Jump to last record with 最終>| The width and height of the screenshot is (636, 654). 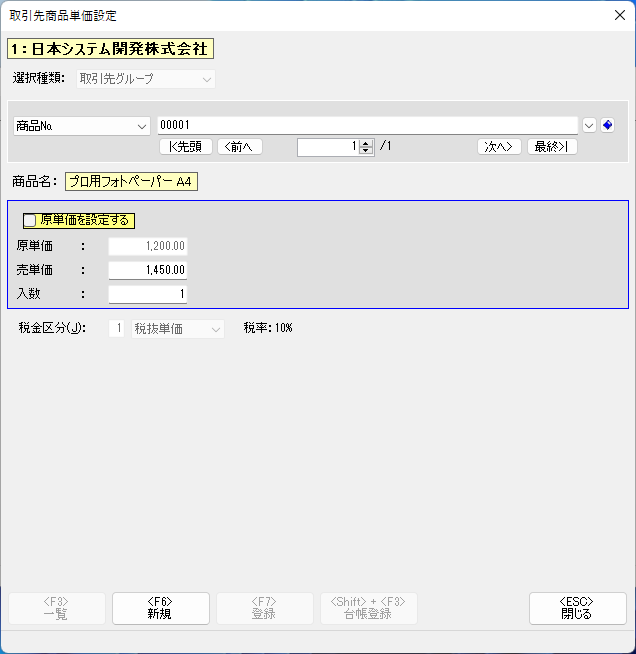pyautogui.click(x=552, y=146)
